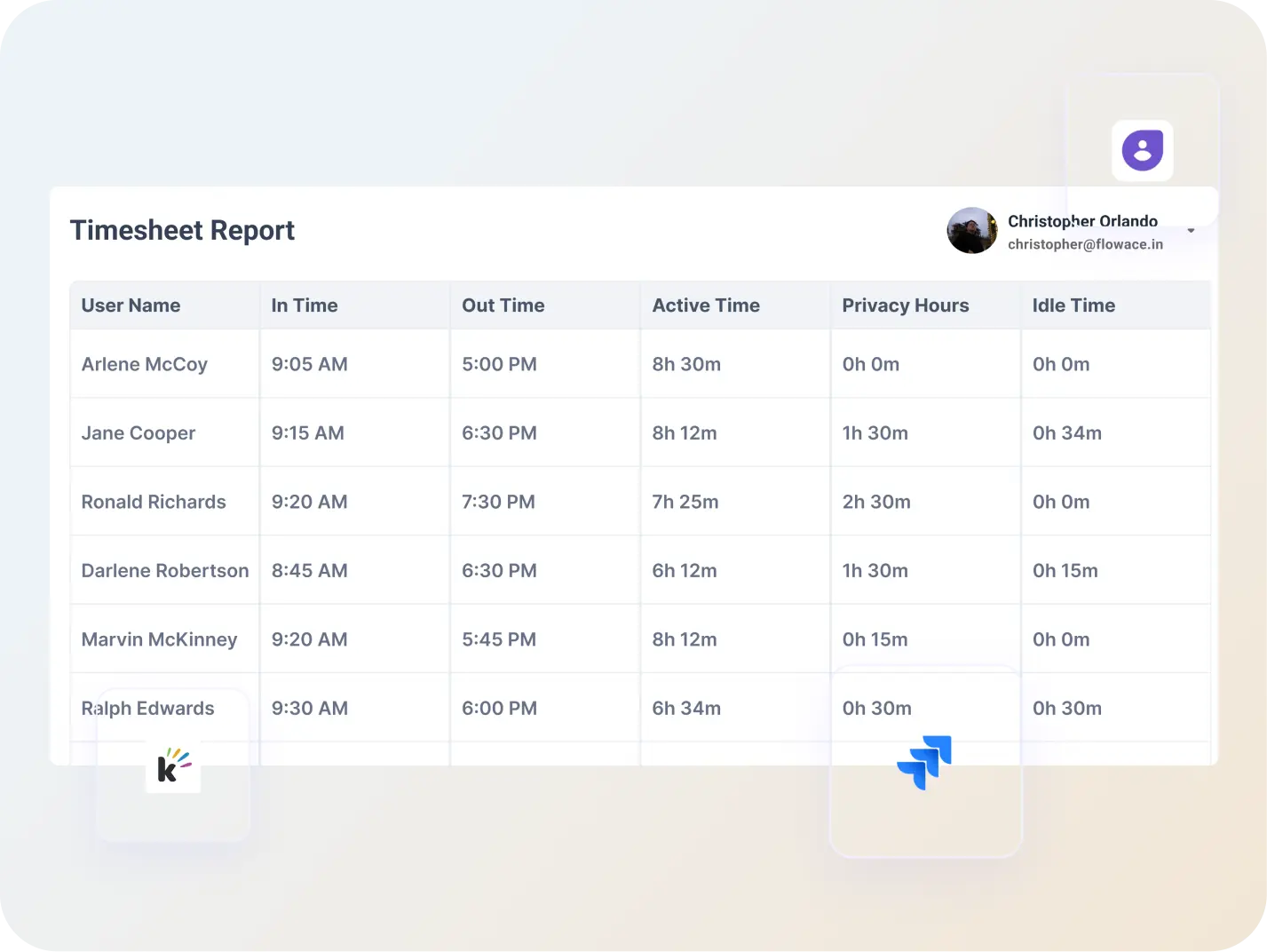Select the Active Time column header
Image resolution: width=1267 pixels, height=952 pixels.
tap(706, 305)
